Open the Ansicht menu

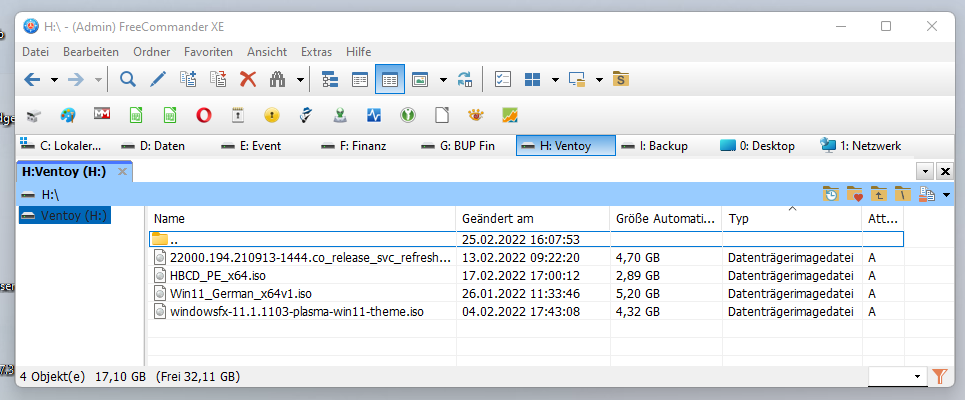267,52
